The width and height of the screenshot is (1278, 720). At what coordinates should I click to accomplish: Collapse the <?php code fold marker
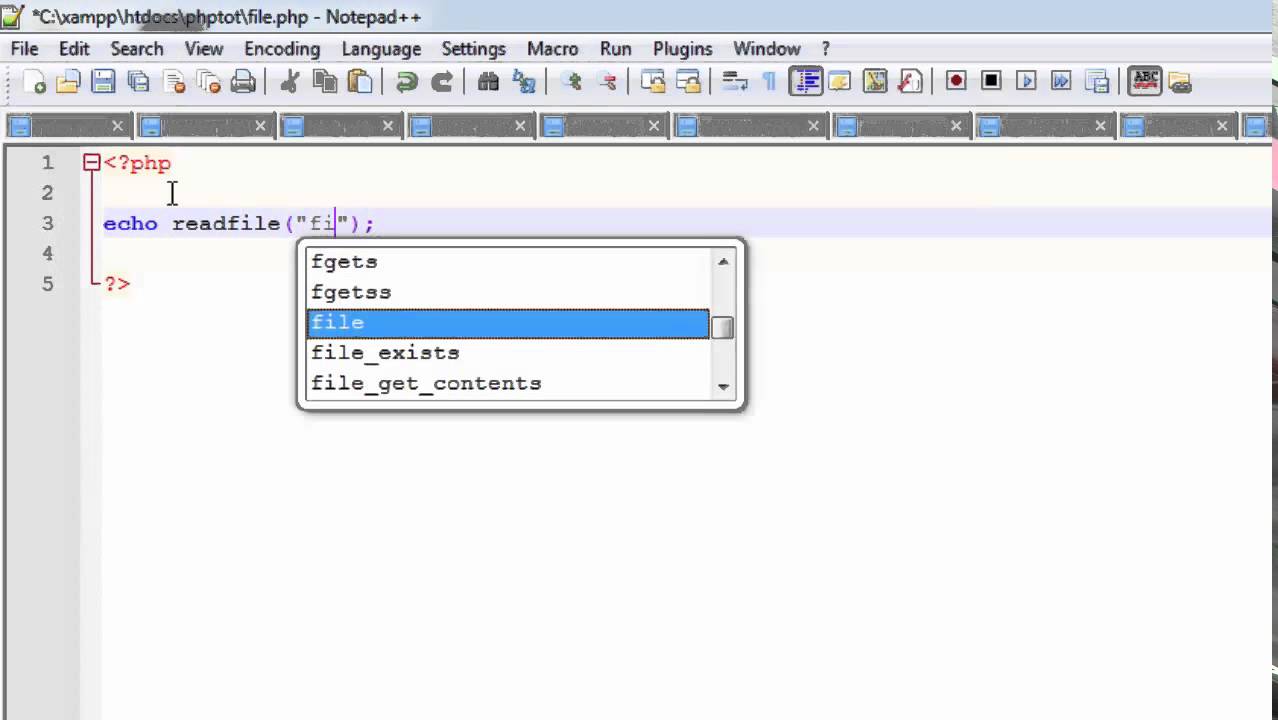pyautogui.click(x=92, y=162)
